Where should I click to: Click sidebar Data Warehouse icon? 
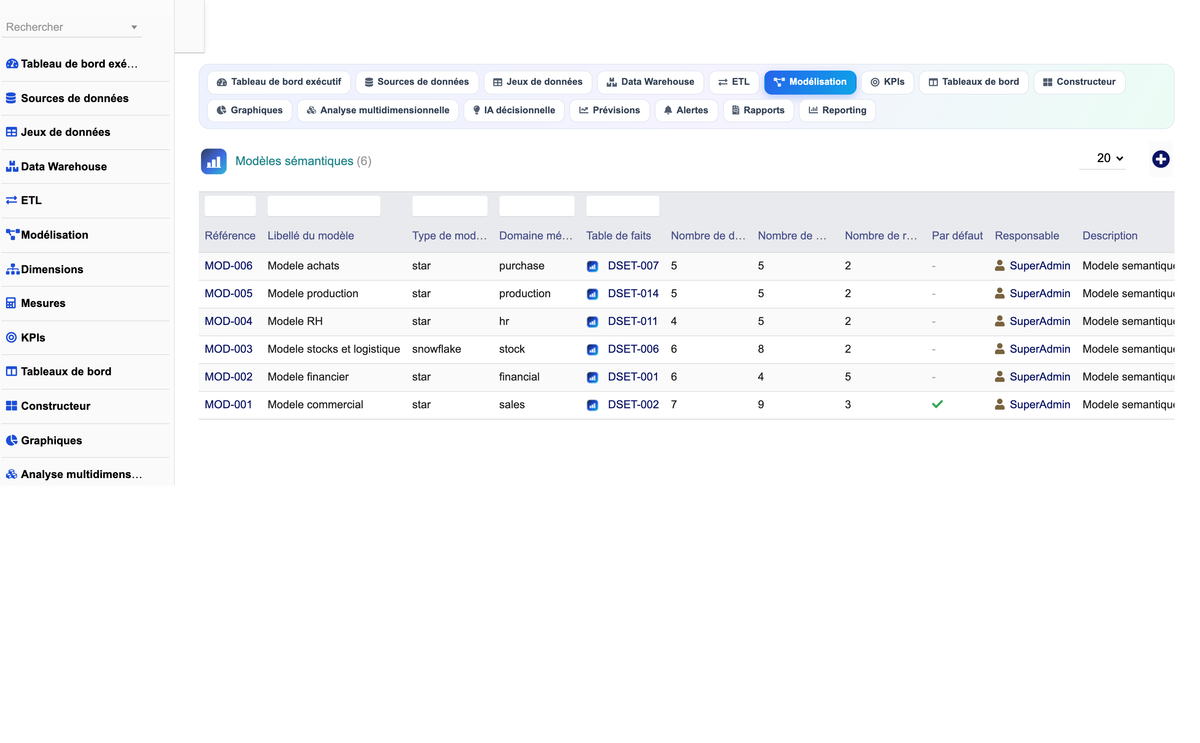click(x=12, y=167)
